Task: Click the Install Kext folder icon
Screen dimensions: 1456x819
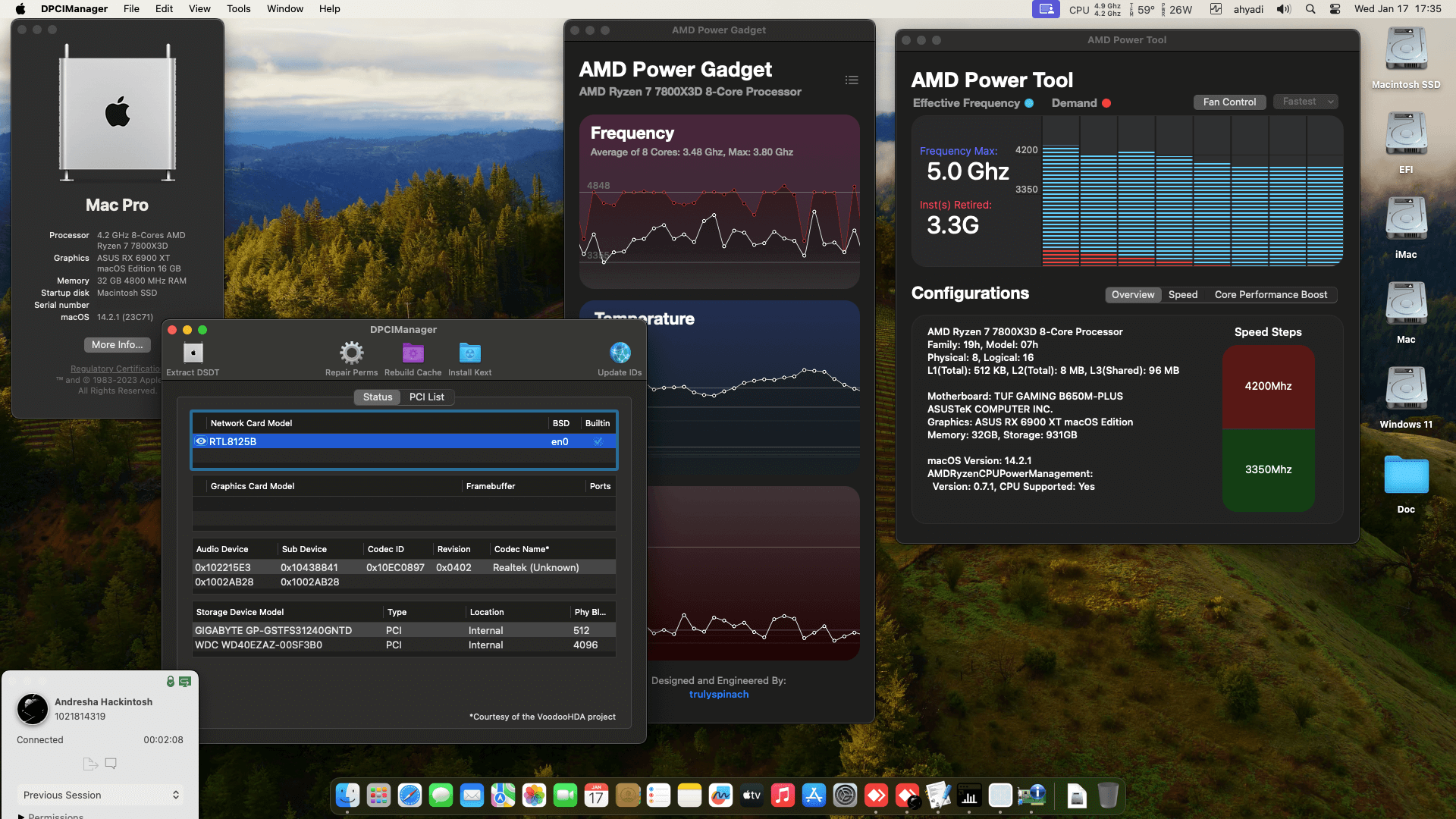Action: click(x=469, y=353)
